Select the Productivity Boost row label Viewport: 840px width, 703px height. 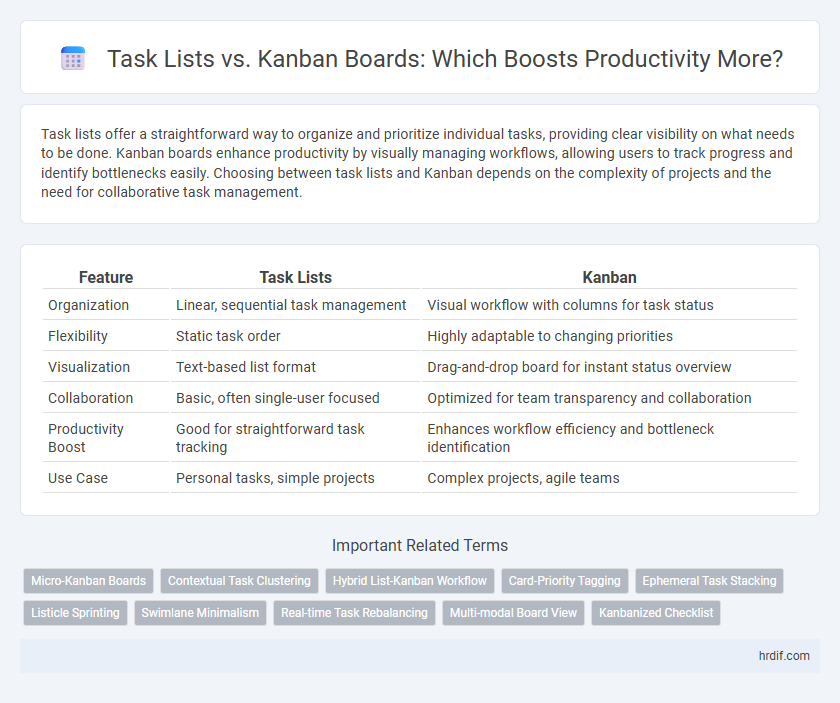[x=86, y=438]
